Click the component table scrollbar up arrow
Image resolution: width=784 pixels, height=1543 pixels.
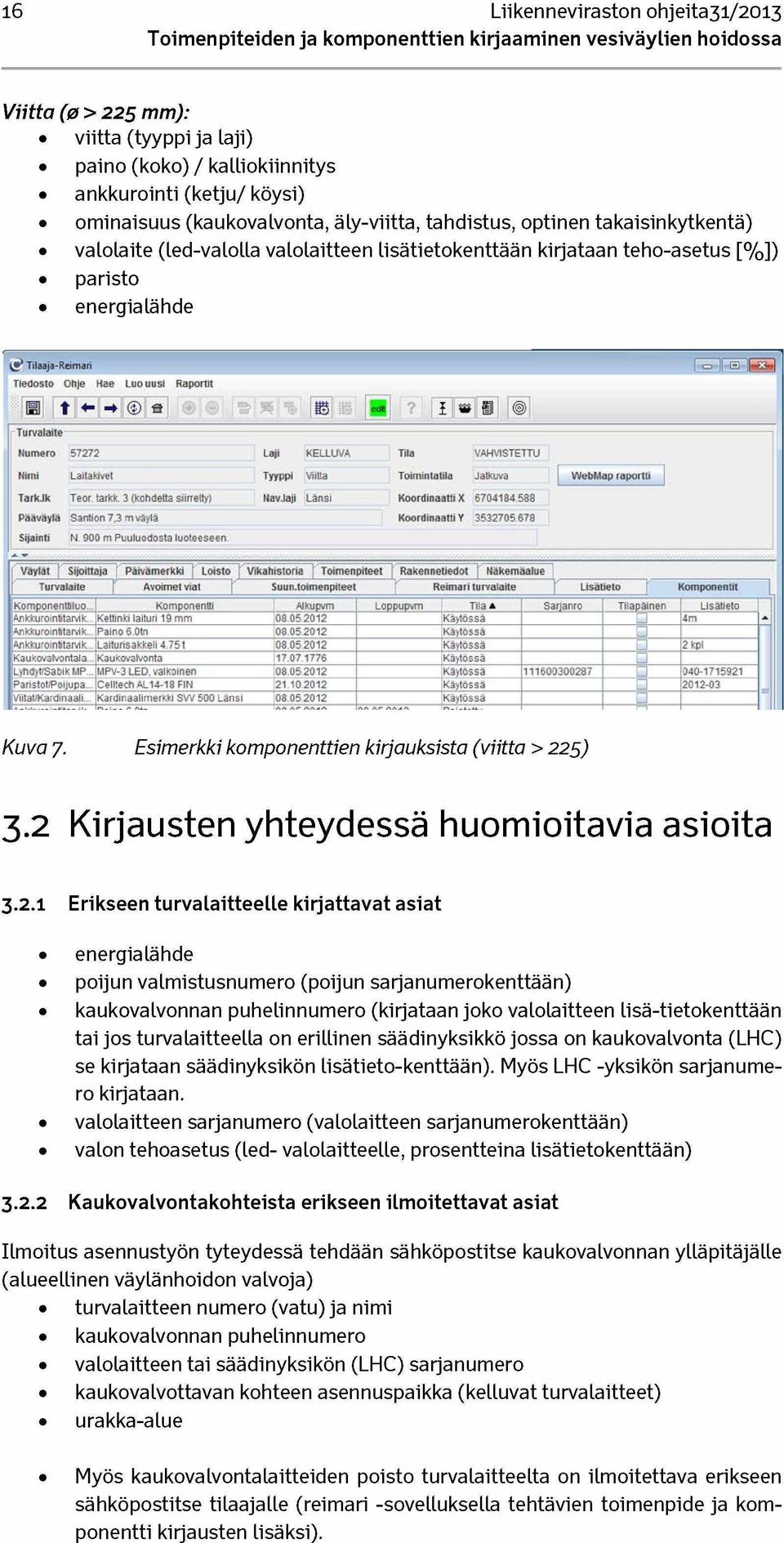(x=765, y=618)
